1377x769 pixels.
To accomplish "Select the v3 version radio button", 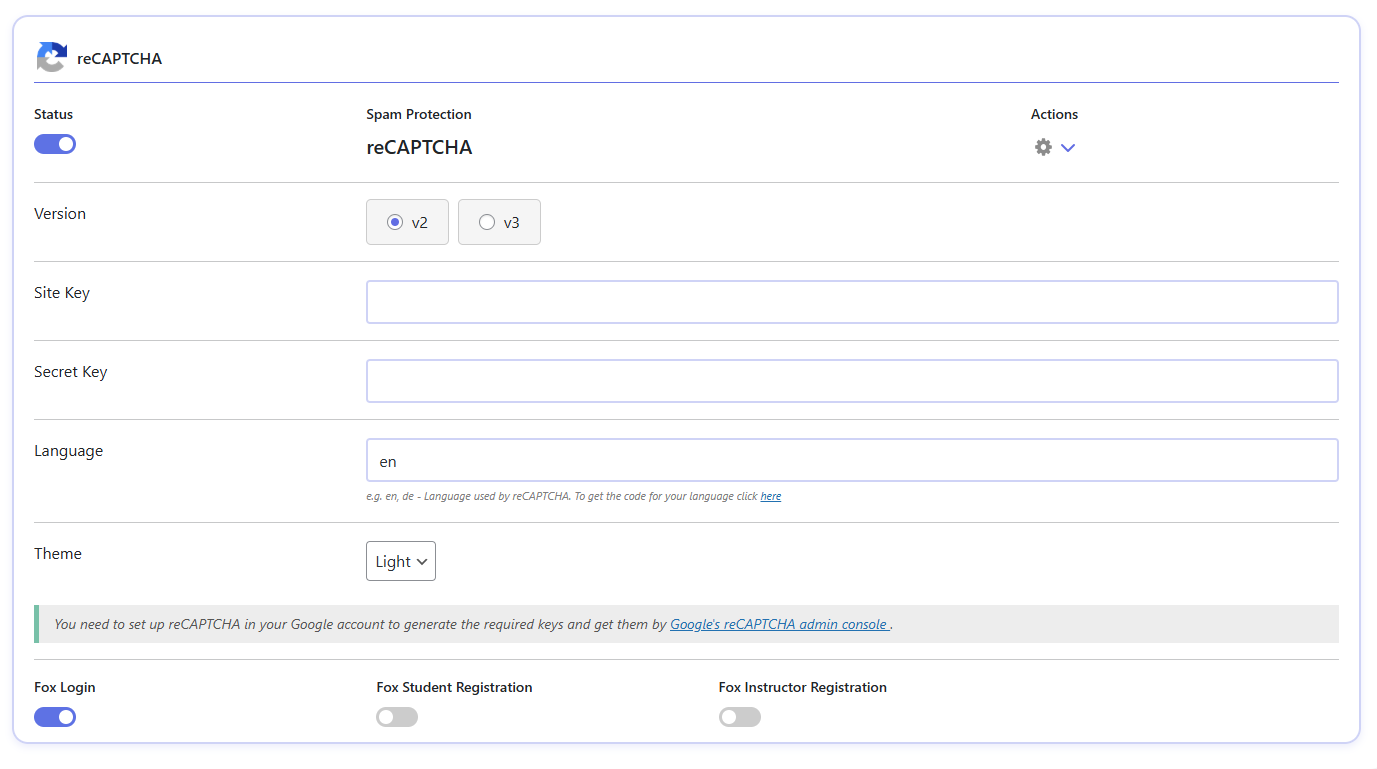I will tap(487, 222).
